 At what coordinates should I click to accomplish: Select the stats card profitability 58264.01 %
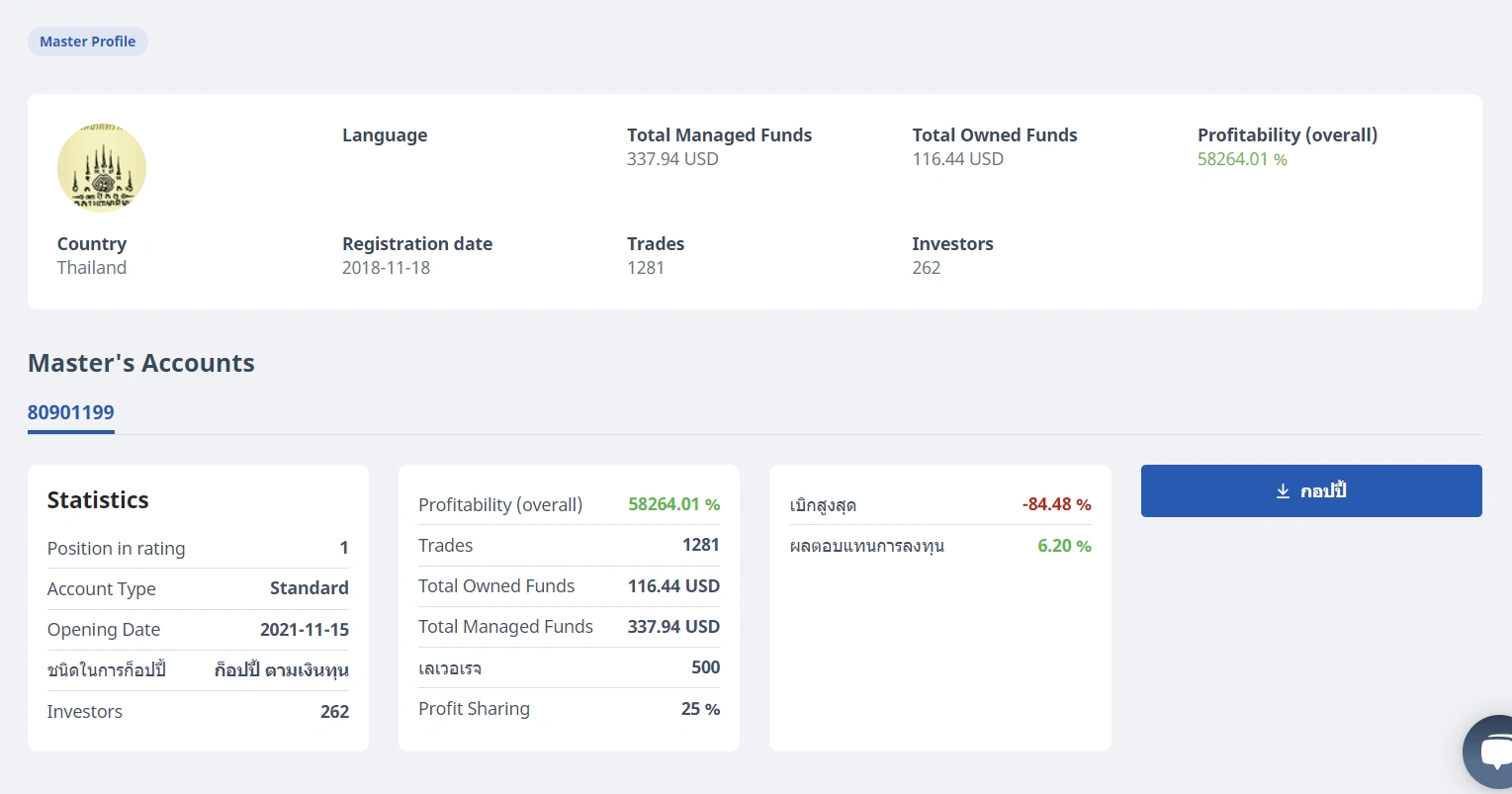pos(674,504)
